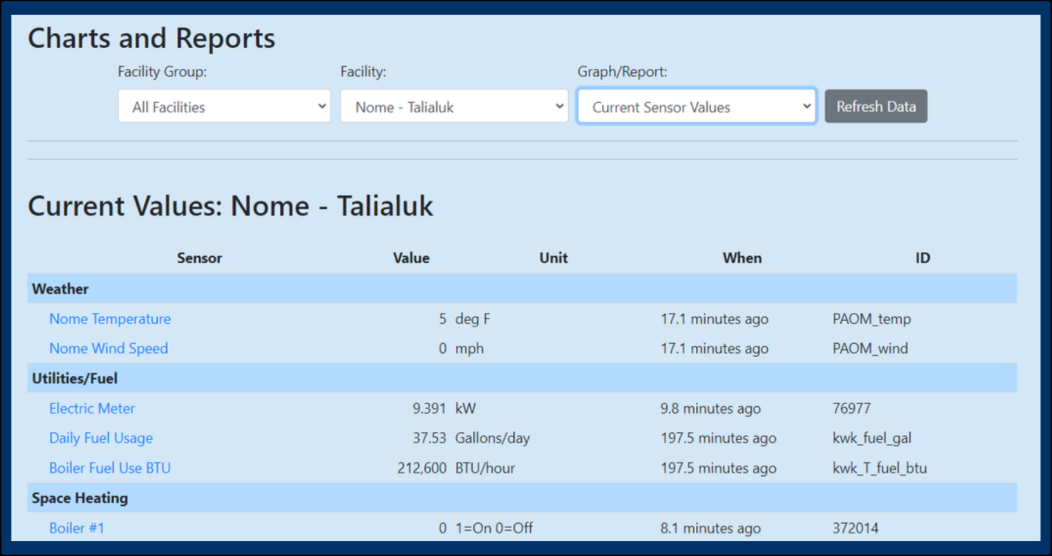This screenshot has width=1052, height=556.
Task: Select the Weather section header row
Action: (522, 289)
